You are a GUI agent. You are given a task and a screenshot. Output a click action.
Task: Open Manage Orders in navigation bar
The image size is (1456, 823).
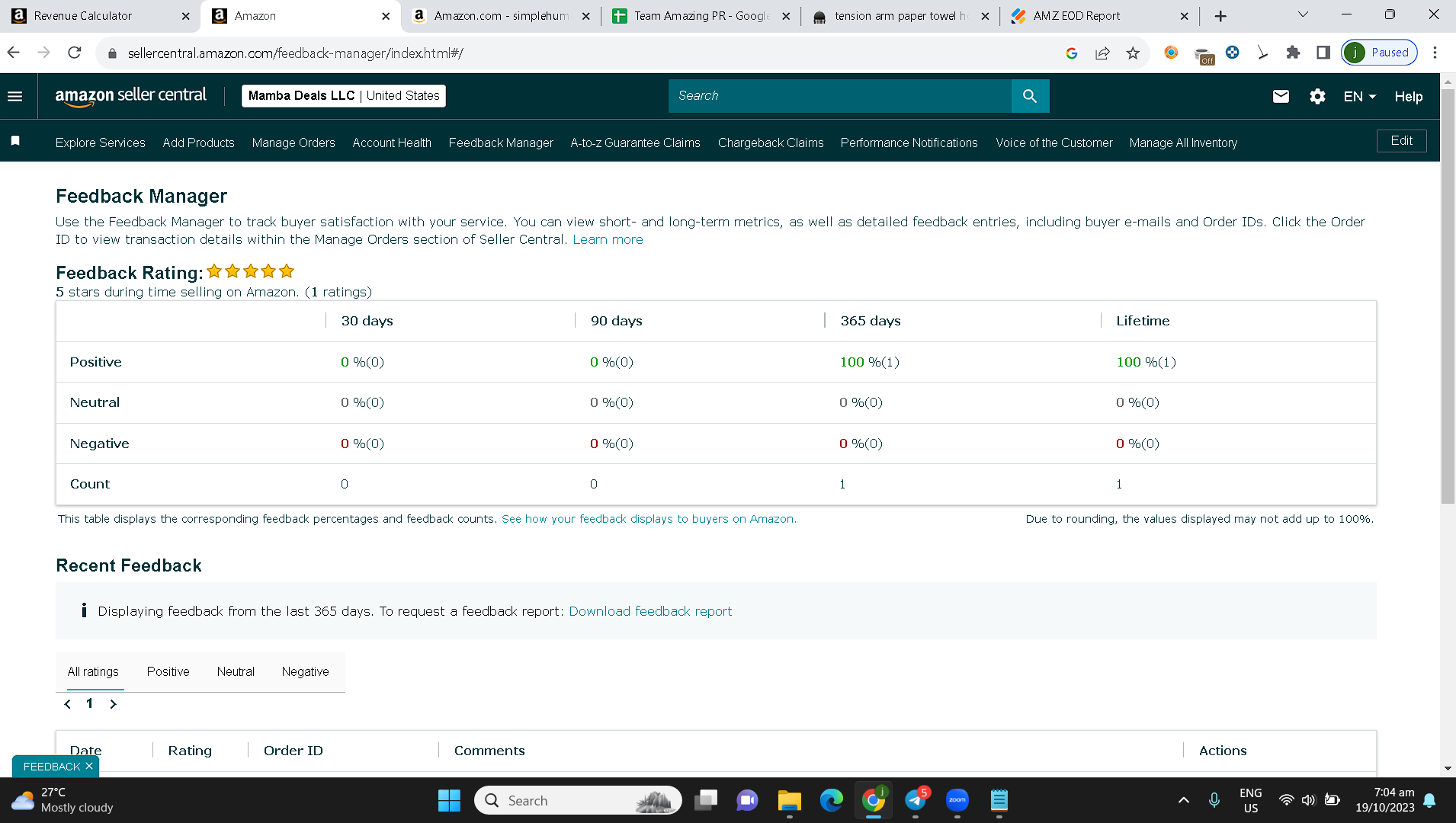point(293,143)
